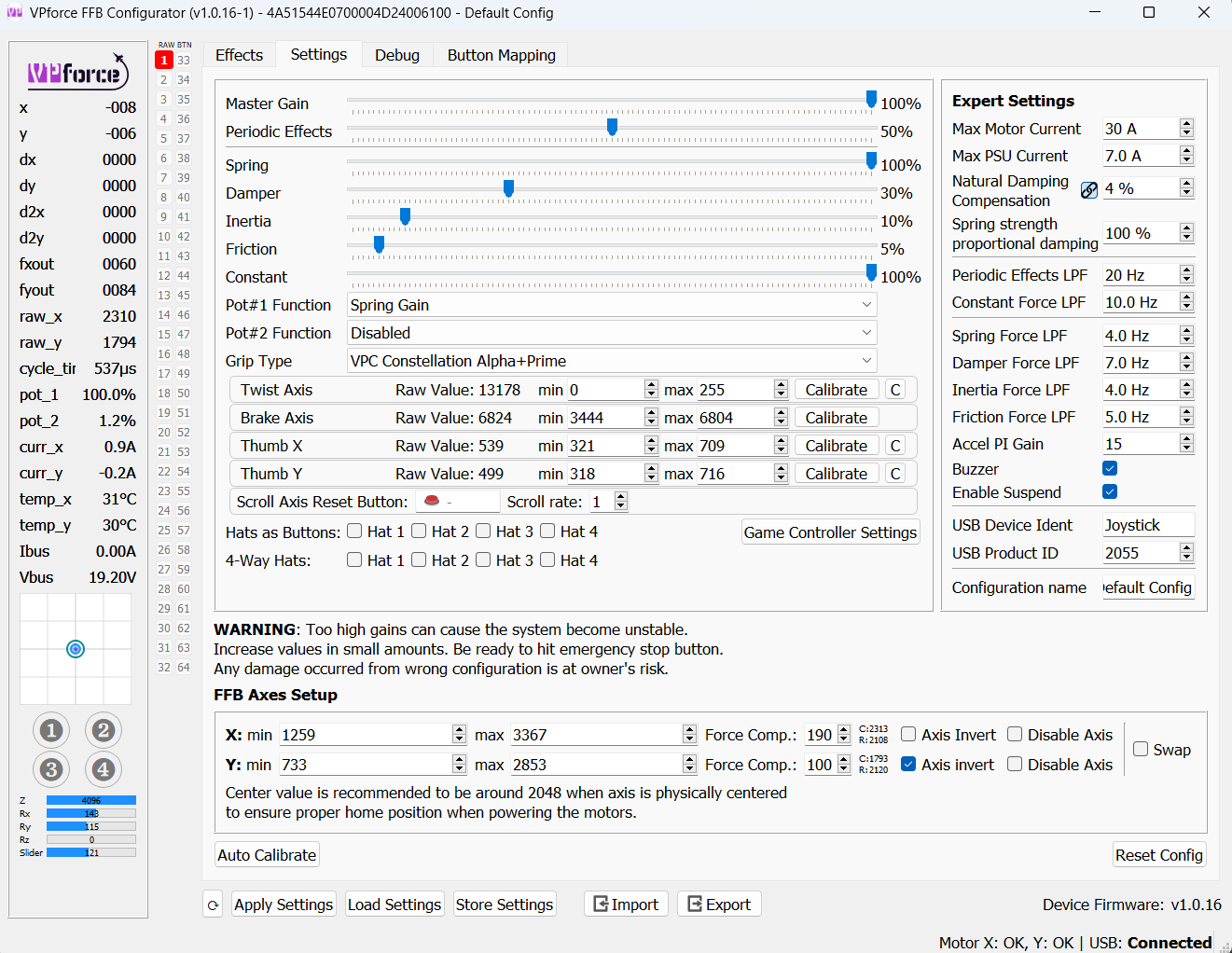Click the Store Settings button
Image resolution: width=1232 pixels, height=953 pixels.
click(x=505, y=905)
